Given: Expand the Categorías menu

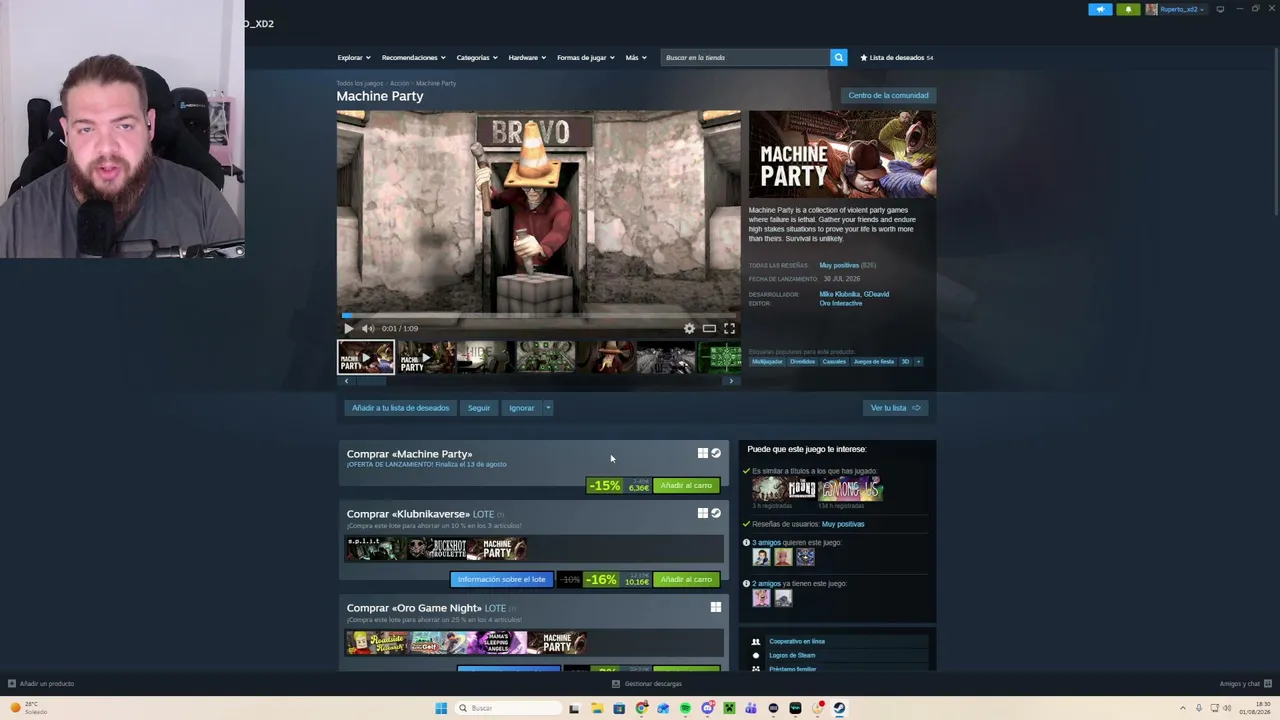Looking at the screenshot, I should (x=477, y=57).
